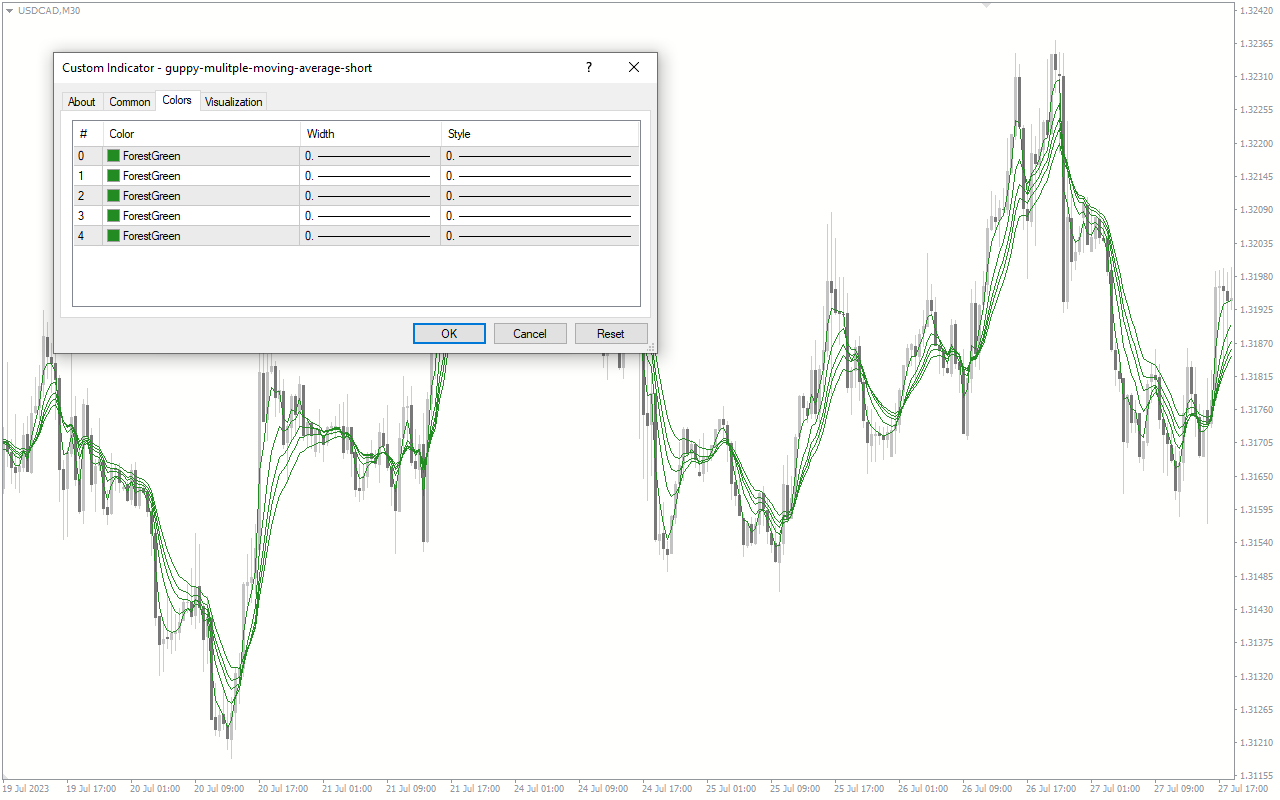This screenshot has height=800, width=1280.
Task: Open the Style selector for row 1
Action: pyautogui.click(x=540, y=176)
